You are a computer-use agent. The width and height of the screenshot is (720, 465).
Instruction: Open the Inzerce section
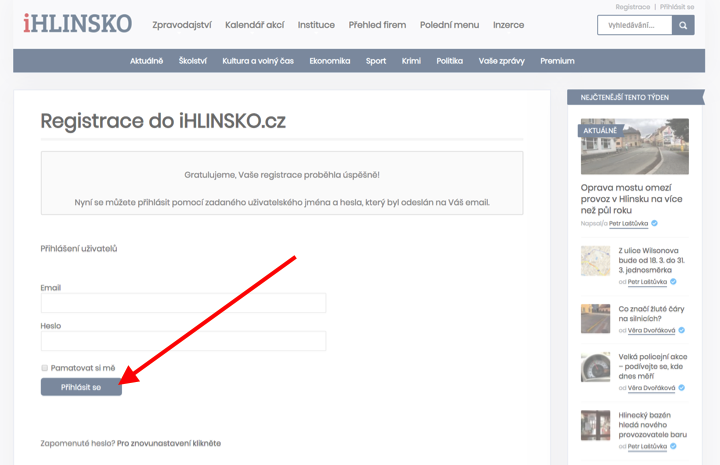(x=508, y=25)
